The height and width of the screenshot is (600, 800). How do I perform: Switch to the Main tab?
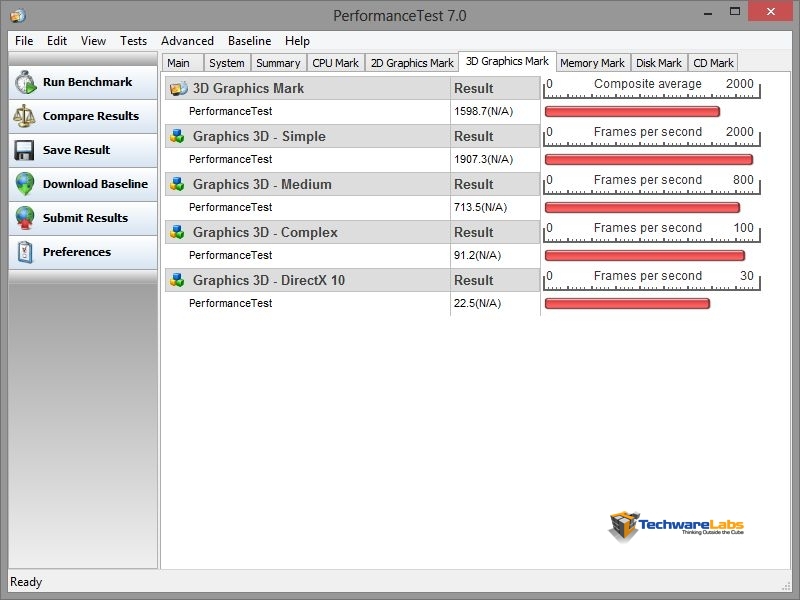(x=183, y=63)
